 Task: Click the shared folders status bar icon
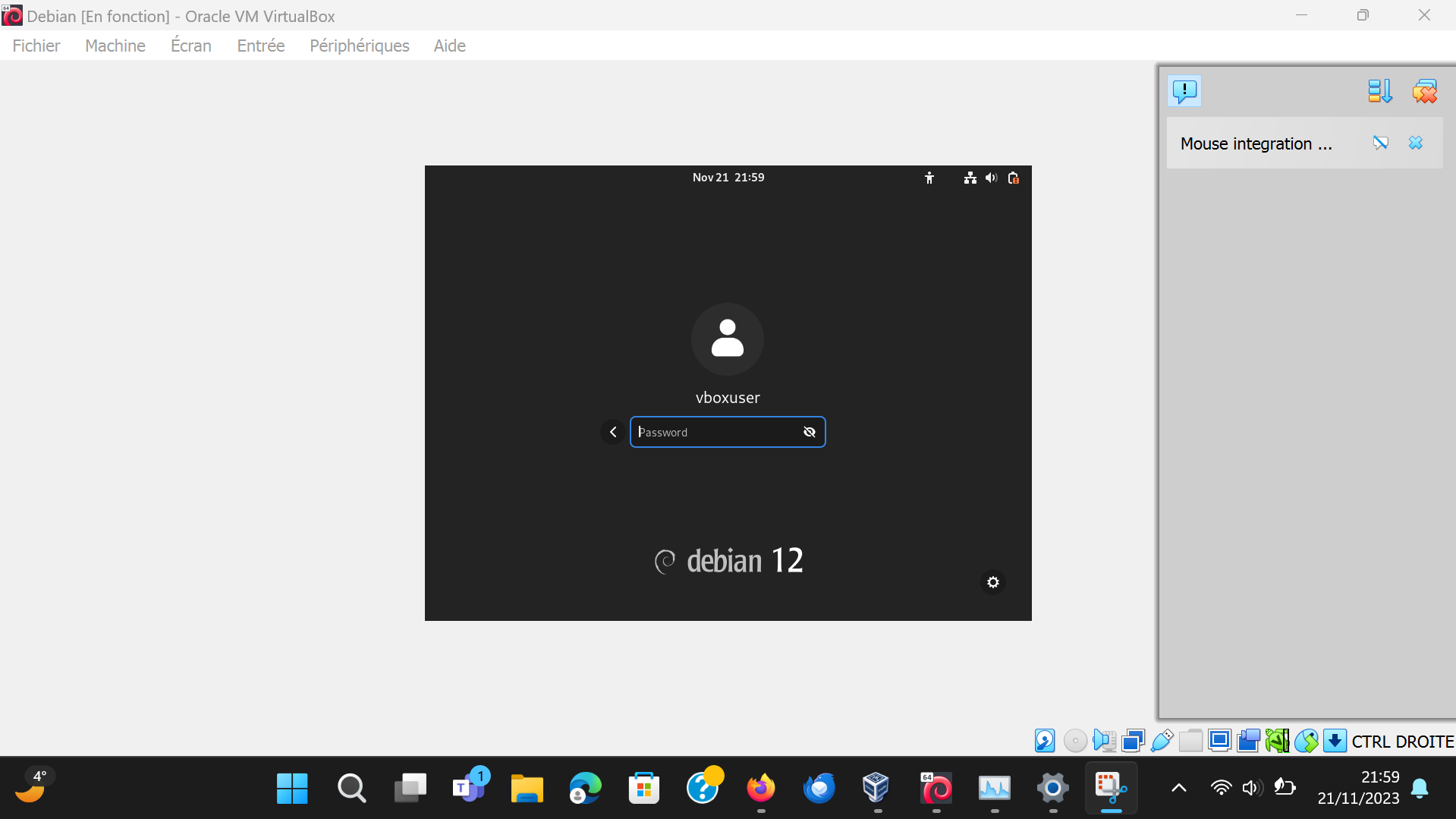[x=1190, y=741]
